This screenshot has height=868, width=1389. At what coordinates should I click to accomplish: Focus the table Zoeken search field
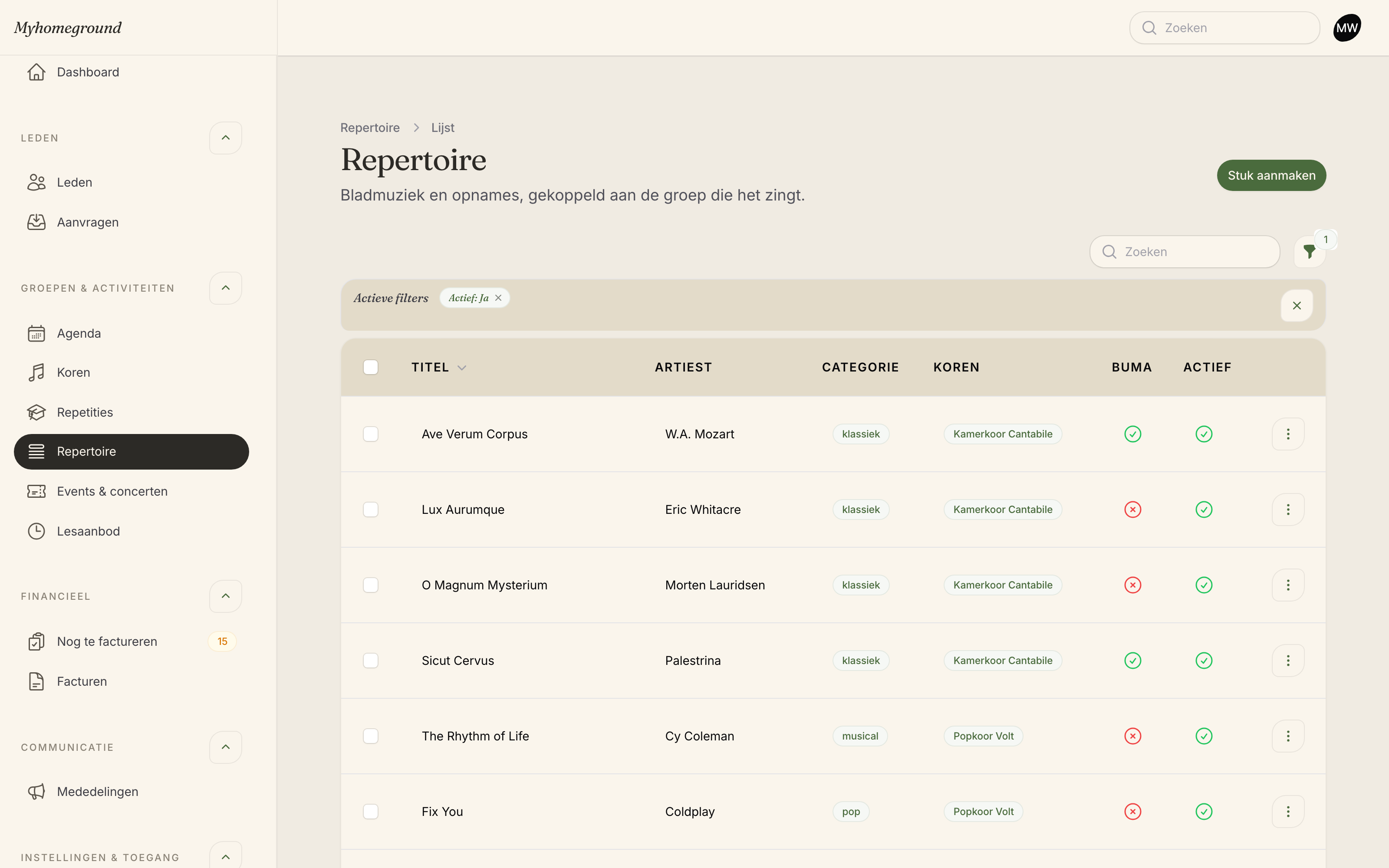click(1185, 251)
